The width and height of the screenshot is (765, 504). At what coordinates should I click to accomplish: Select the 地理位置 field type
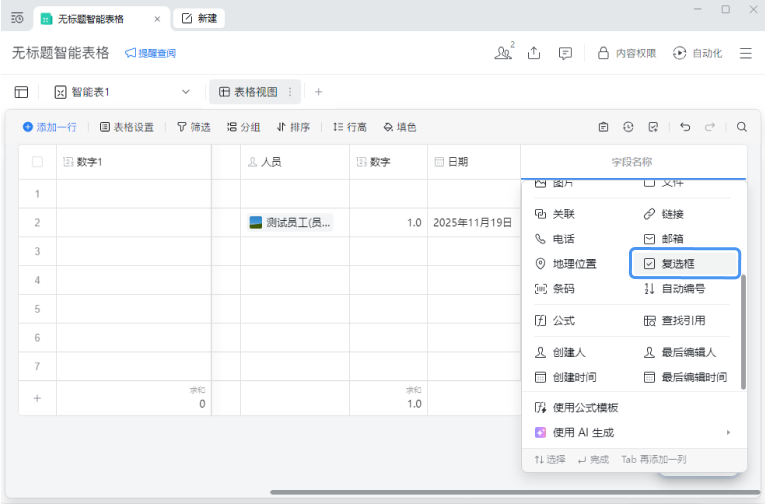(566, 264)
